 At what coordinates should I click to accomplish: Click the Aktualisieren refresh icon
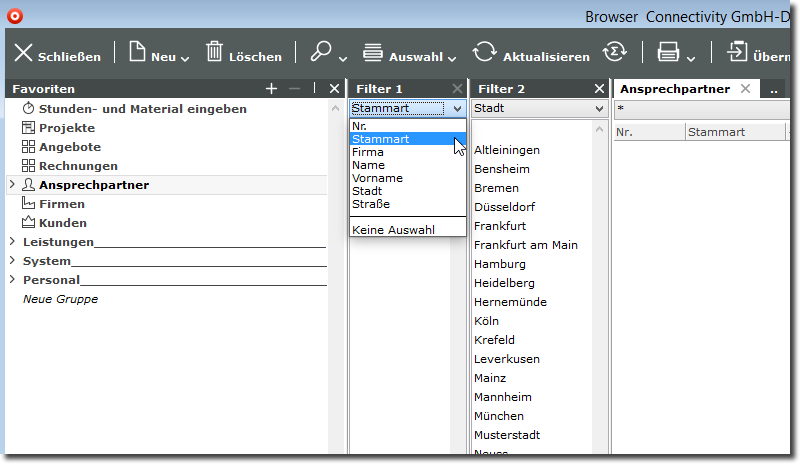[485, 54]
